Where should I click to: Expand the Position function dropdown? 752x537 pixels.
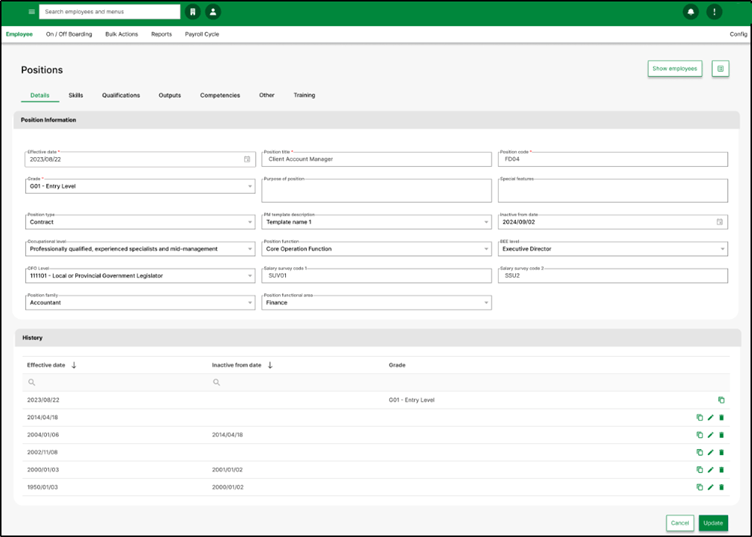coord(376,249)
